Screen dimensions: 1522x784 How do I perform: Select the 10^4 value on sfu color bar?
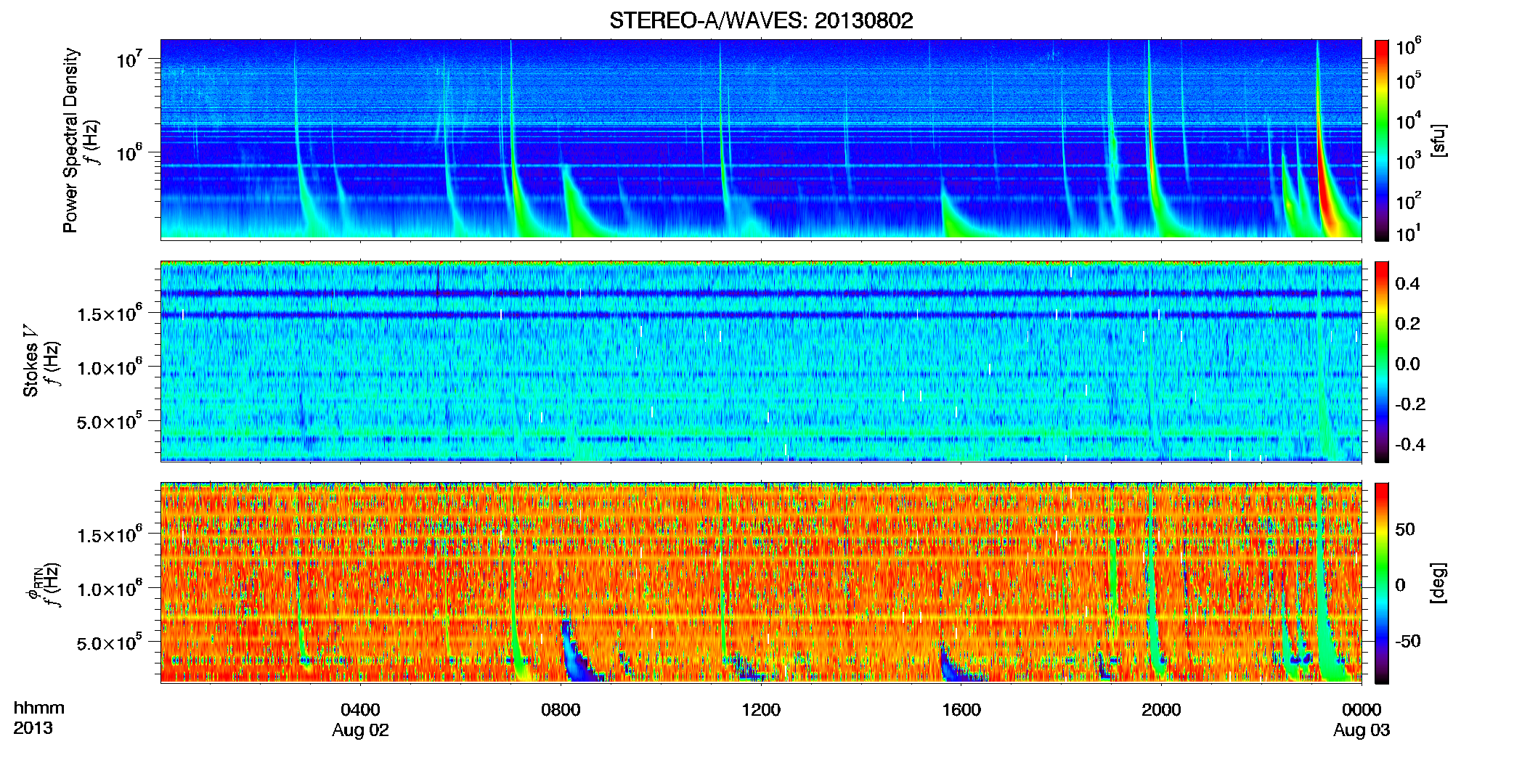tap(1408, 121)
